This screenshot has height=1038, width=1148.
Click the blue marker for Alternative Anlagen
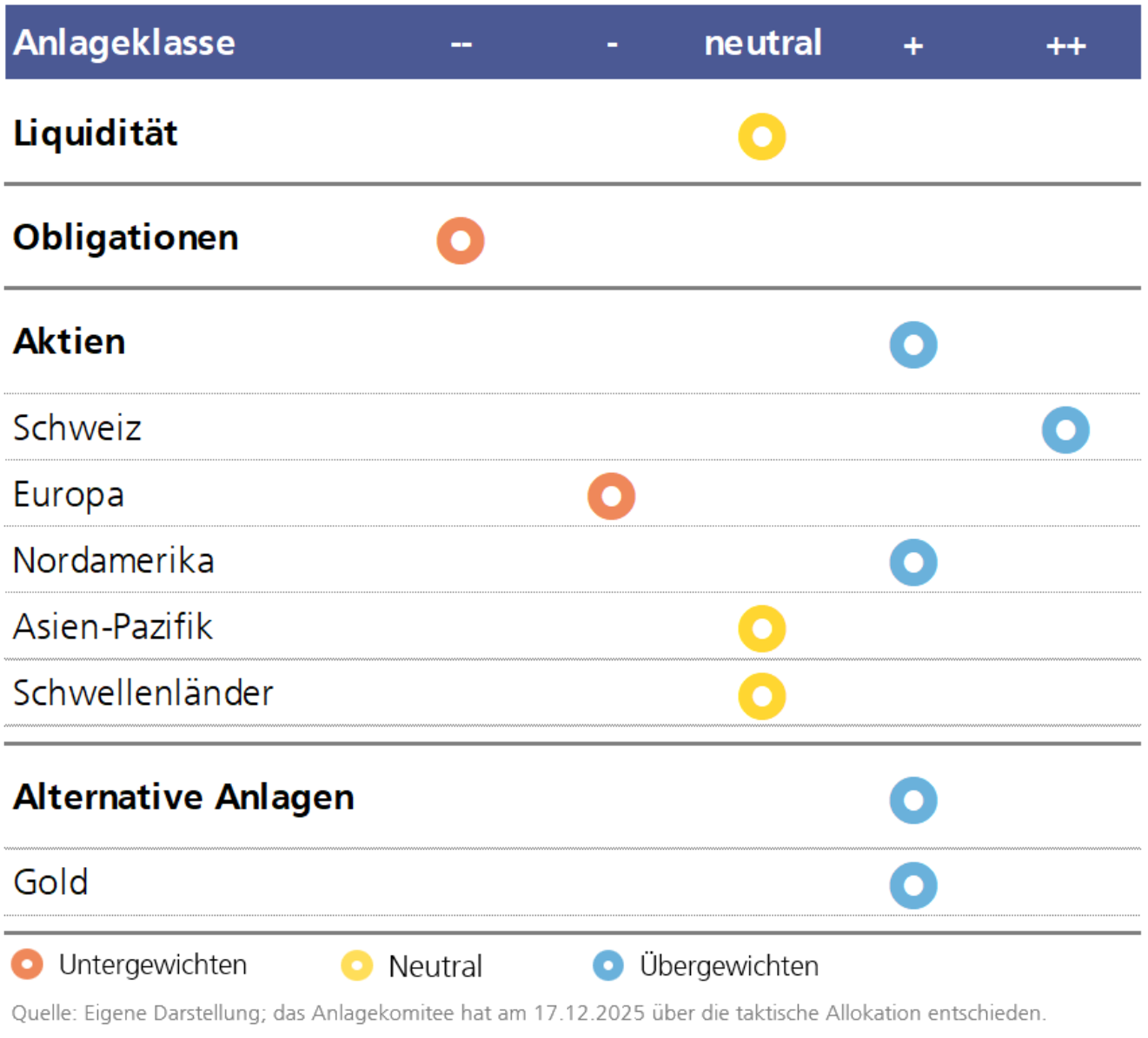[x=914, y=800]
